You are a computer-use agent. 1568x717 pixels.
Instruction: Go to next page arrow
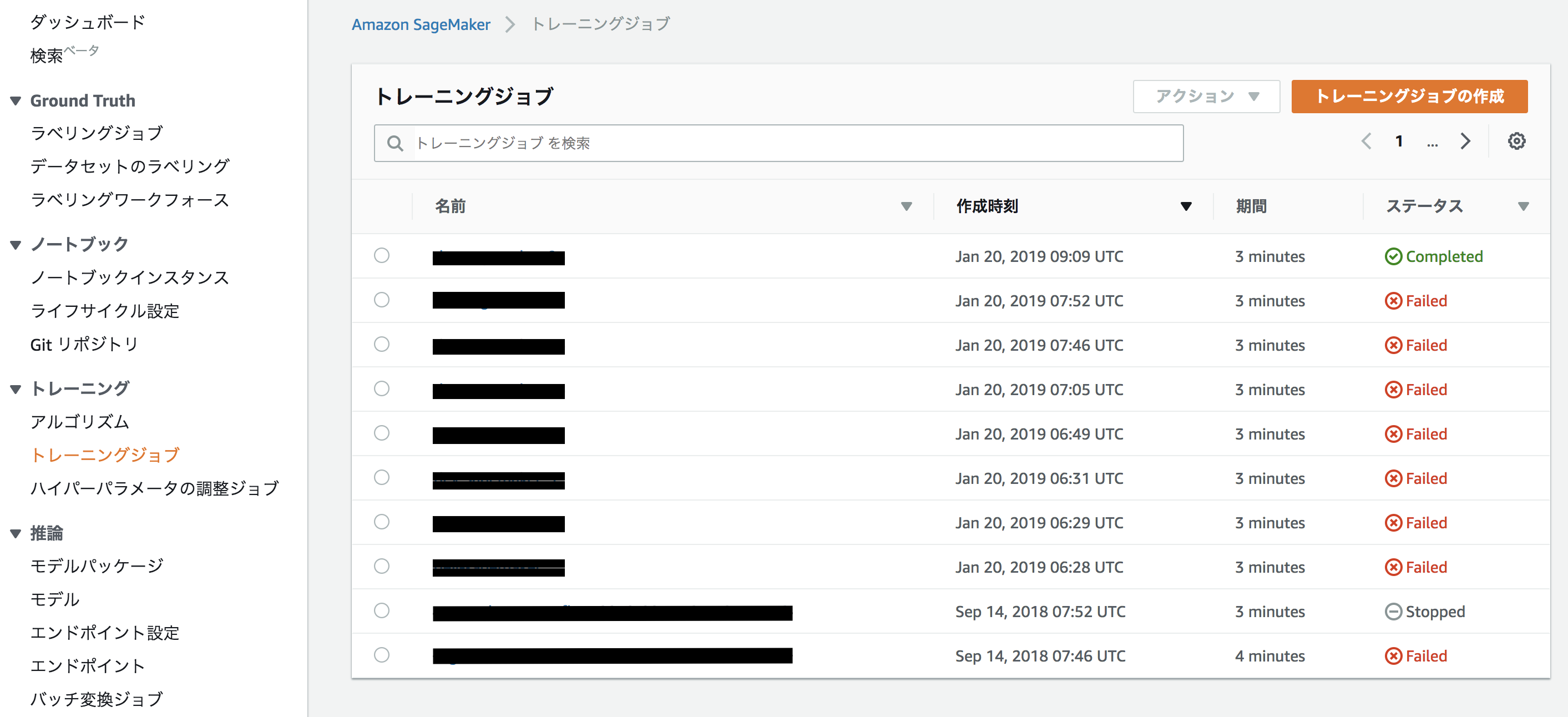tap(1465, 141)
